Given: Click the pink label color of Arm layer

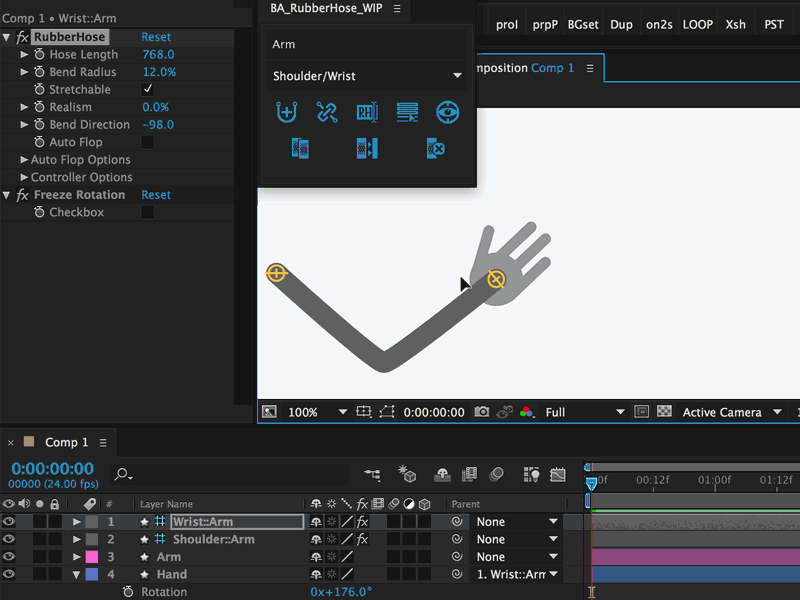Looking at the screenshot, I should tap(92, 557).
